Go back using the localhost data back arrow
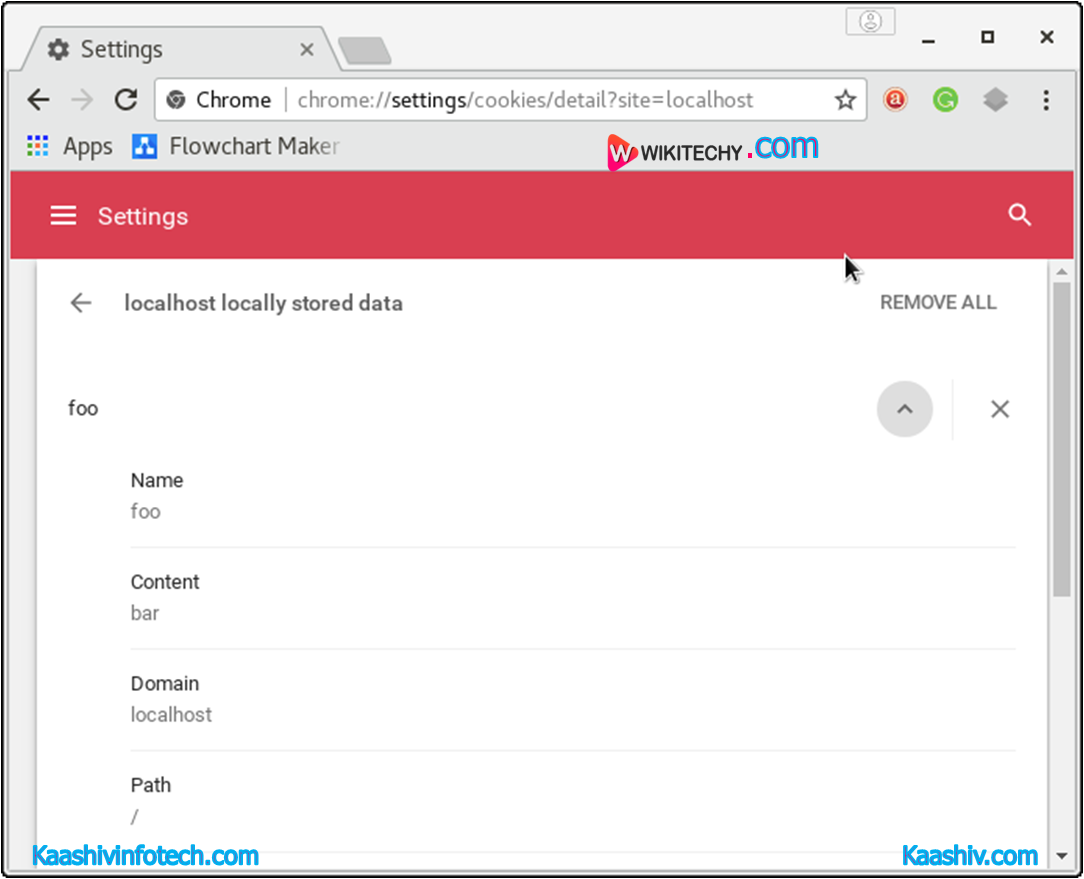The width and height of the screenshot is (1084, 879). pos(81,303)
